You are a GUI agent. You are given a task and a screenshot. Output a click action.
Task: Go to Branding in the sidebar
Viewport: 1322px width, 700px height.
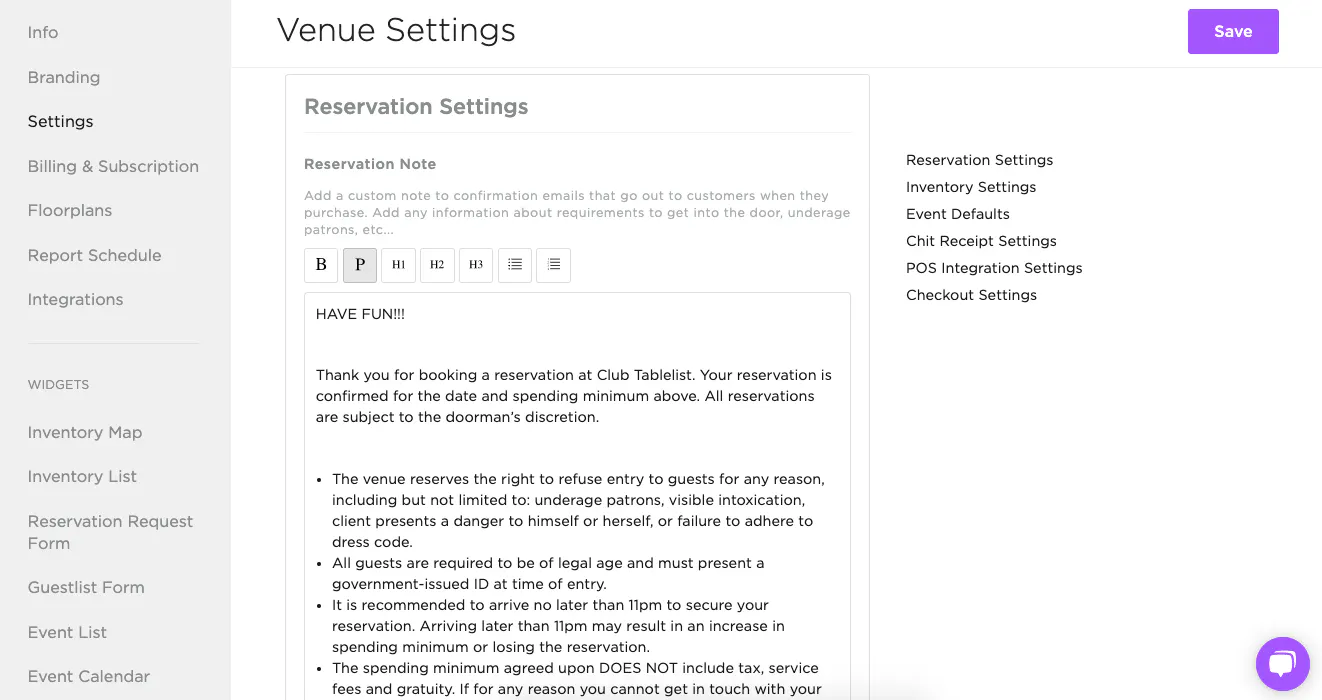(x=64, y=78)
